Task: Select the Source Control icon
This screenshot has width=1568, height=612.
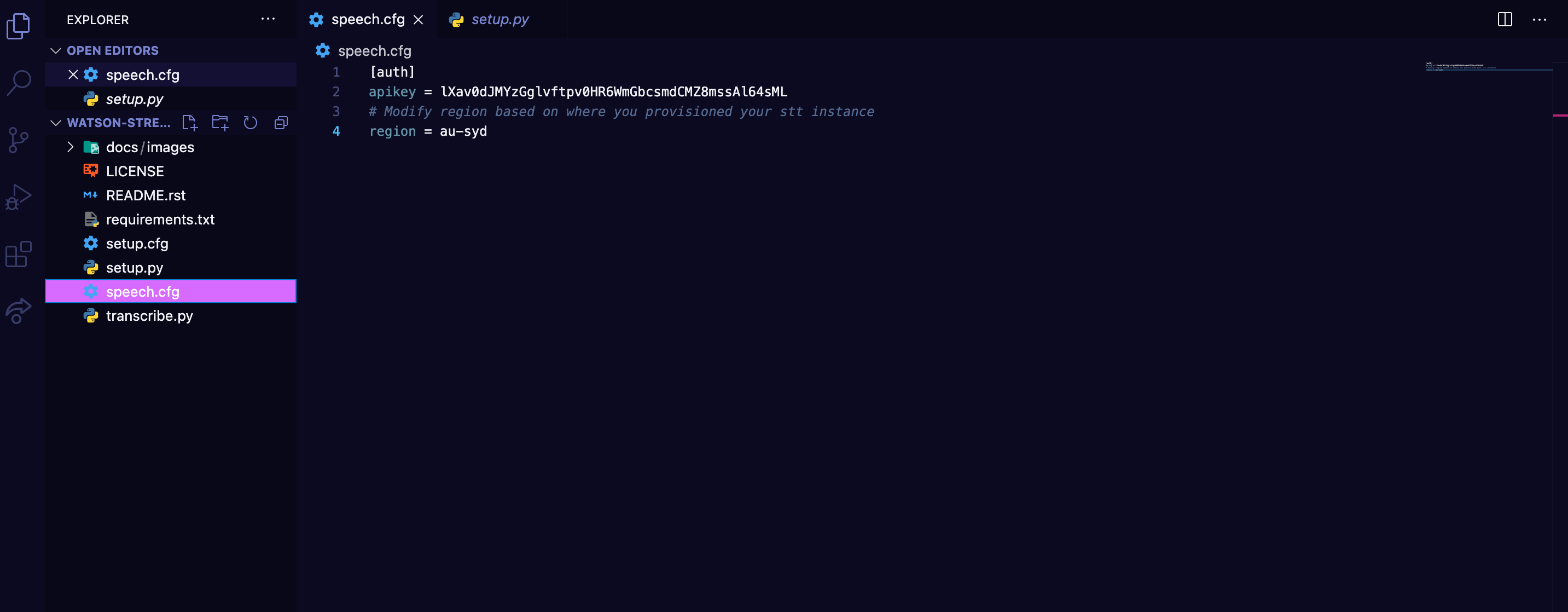Action: 19,139
